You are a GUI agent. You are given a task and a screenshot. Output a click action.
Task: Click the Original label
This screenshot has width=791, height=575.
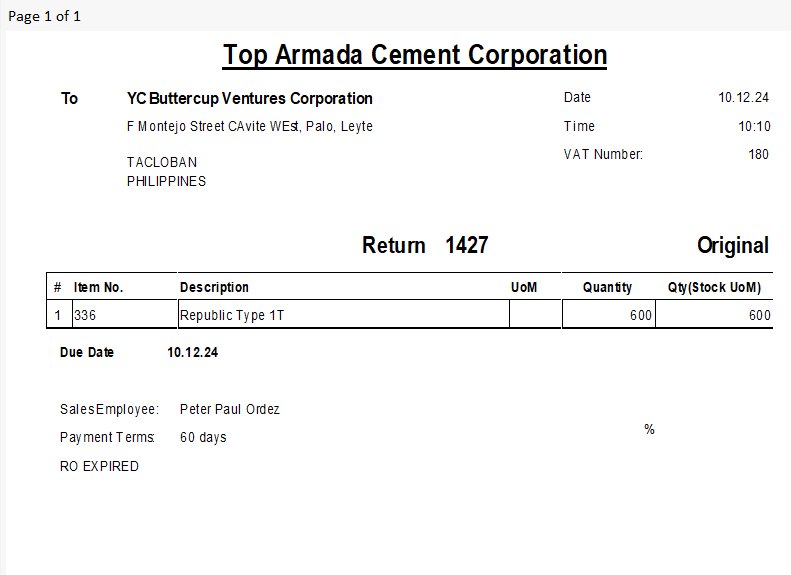tap(733, 245)
